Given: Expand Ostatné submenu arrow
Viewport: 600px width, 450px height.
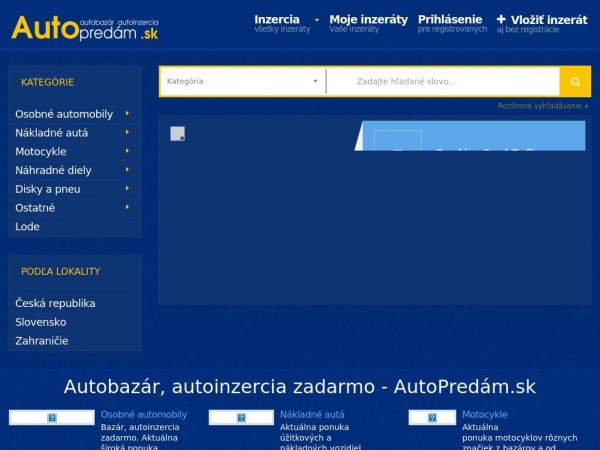Looking at the screenshot, I should (x=127, y=207).
